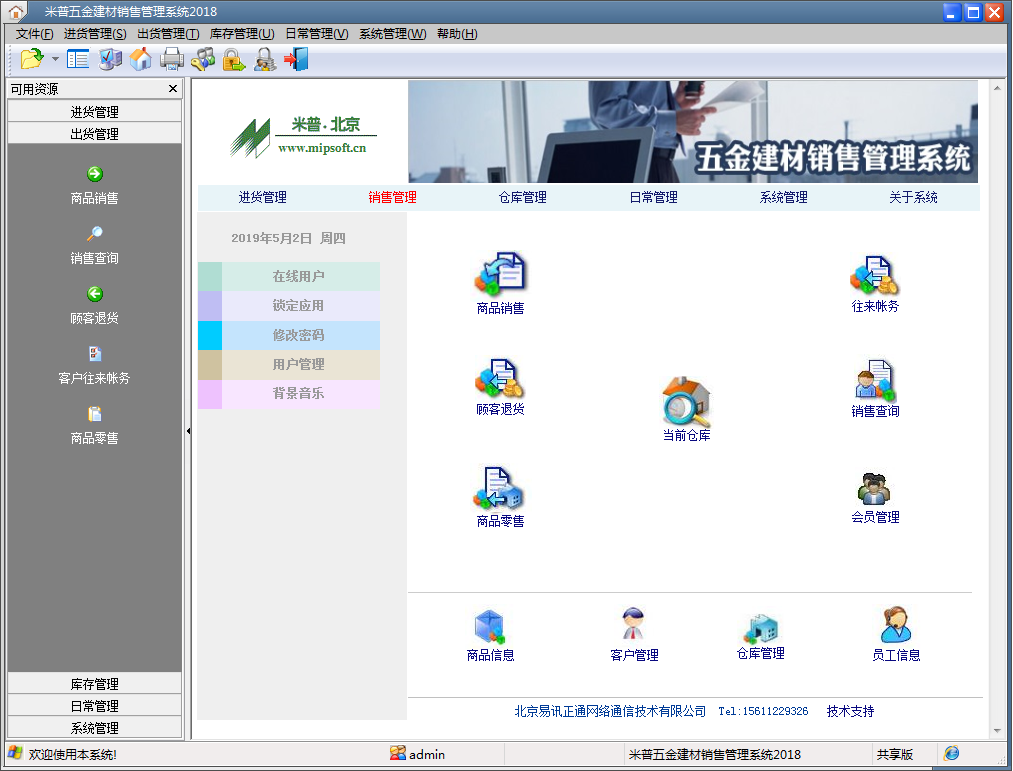Click the vertical scrollbar down arrow
The height and width of the screenshot is (771, 1013).
(x=996, y=731)
